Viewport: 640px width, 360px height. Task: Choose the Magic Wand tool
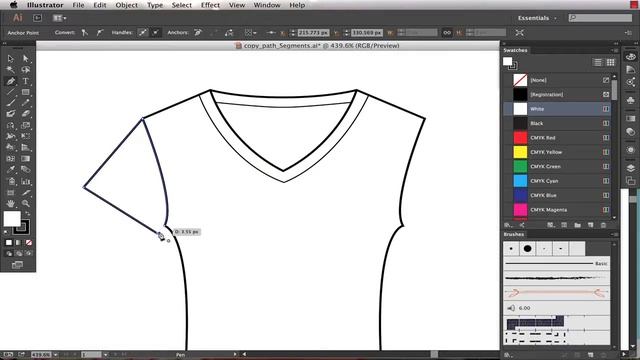coord(11,70)
